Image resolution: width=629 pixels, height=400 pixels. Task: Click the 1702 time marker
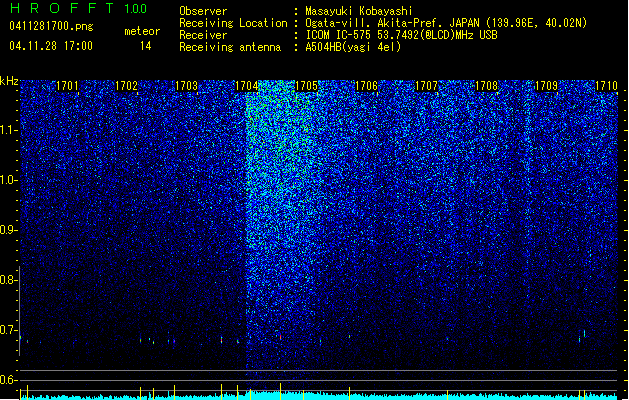pyautogui.click(x=126, y=86)
